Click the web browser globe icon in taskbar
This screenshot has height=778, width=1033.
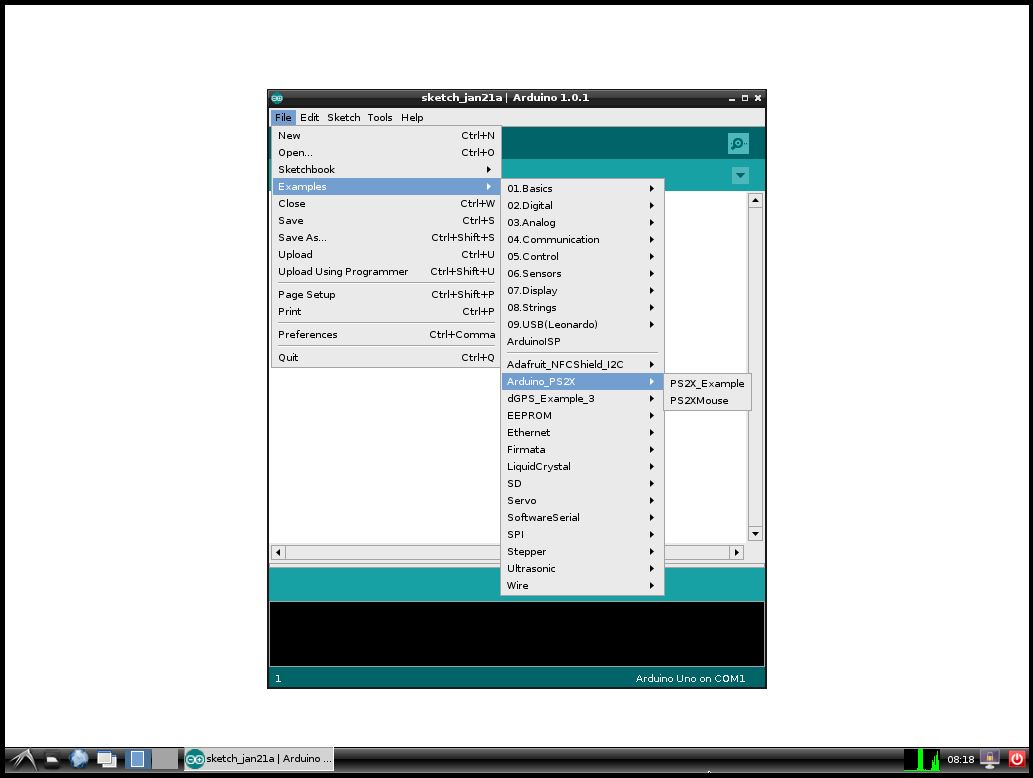[x=79, y=759]
